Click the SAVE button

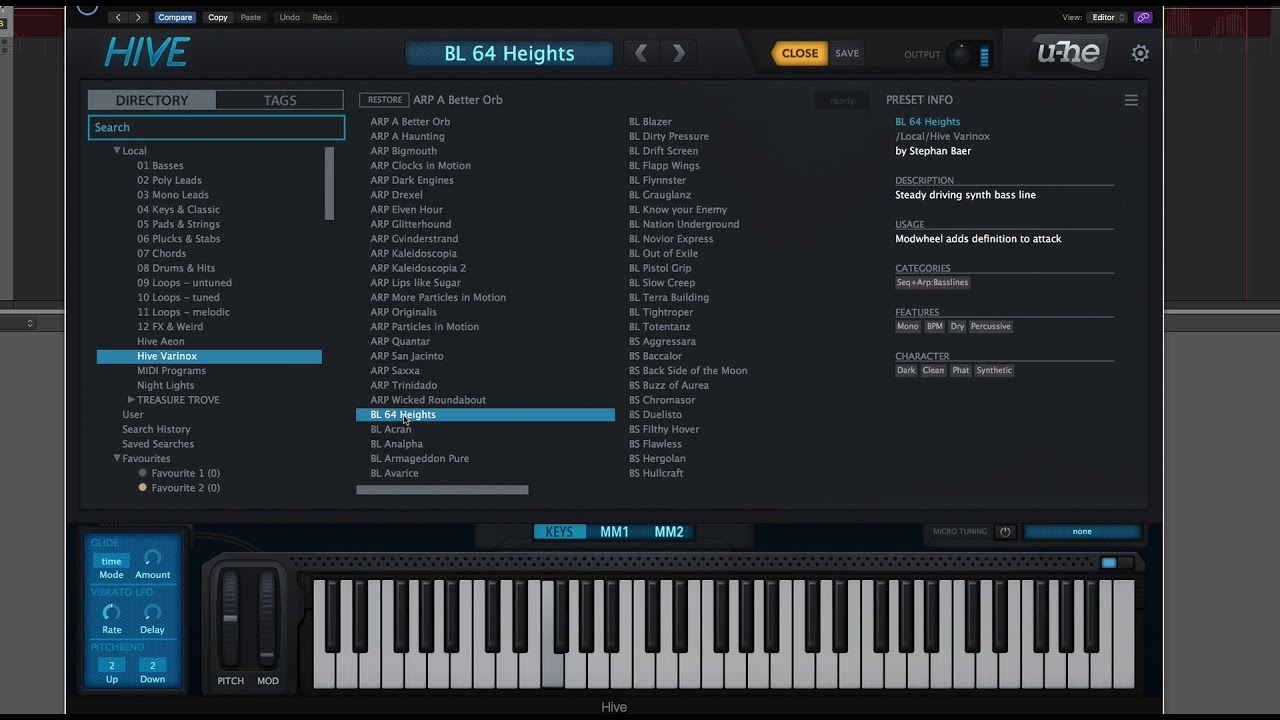[x=847, y=54]
